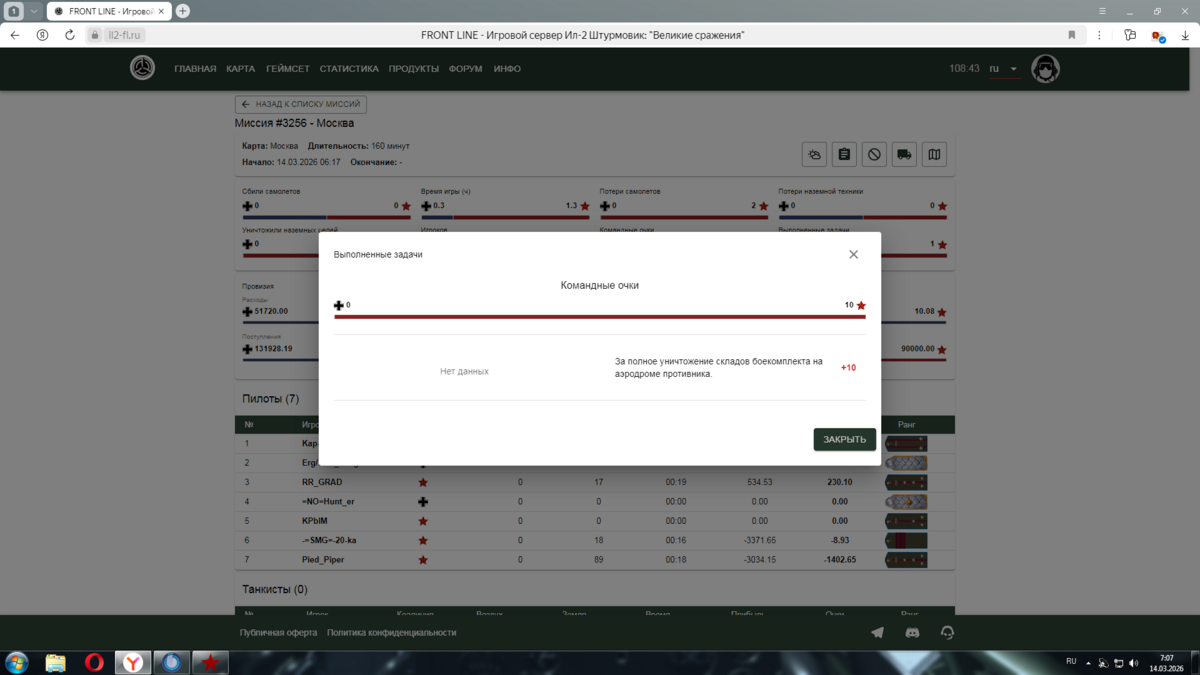Go to the ФОРУМ menu item

point(465,69)
